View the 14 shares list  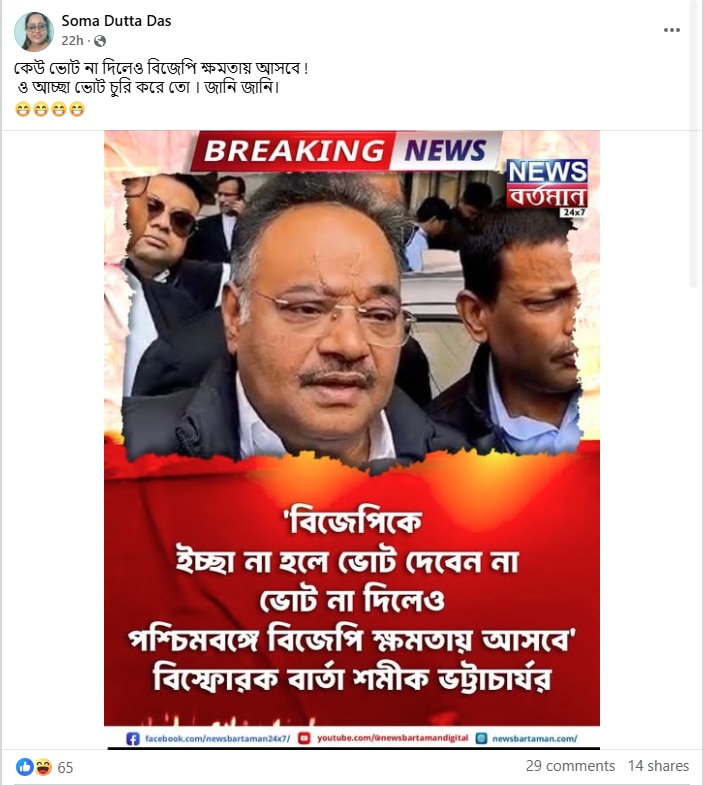point(658,766)
